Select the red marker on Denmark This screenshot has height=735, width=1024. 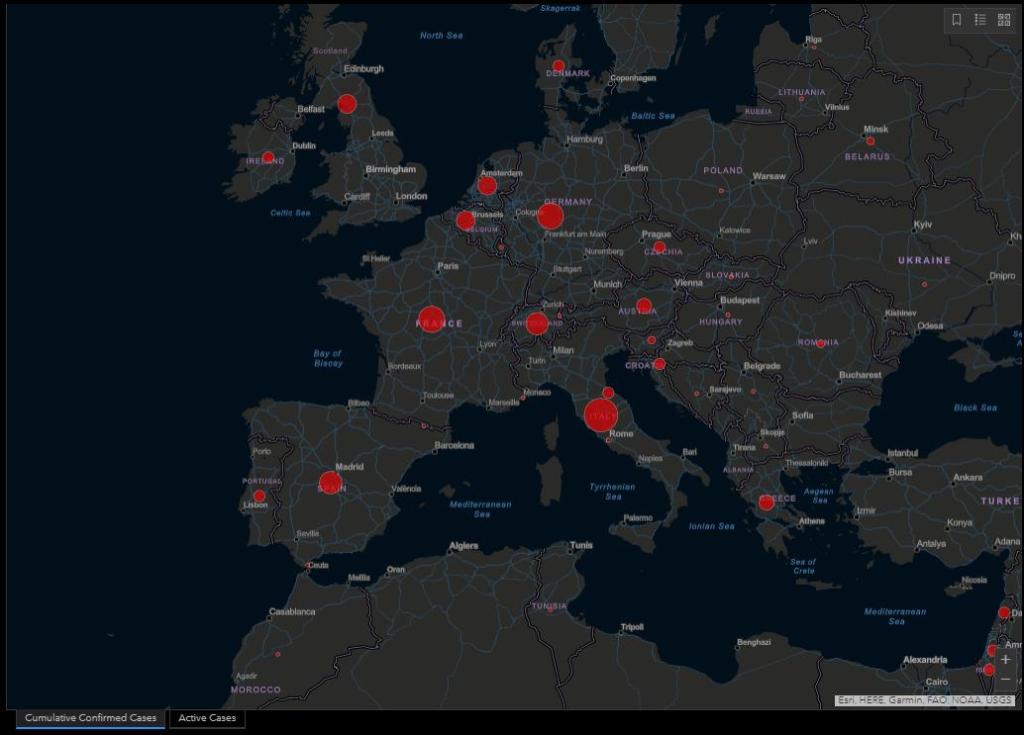[x=558, y=66]
